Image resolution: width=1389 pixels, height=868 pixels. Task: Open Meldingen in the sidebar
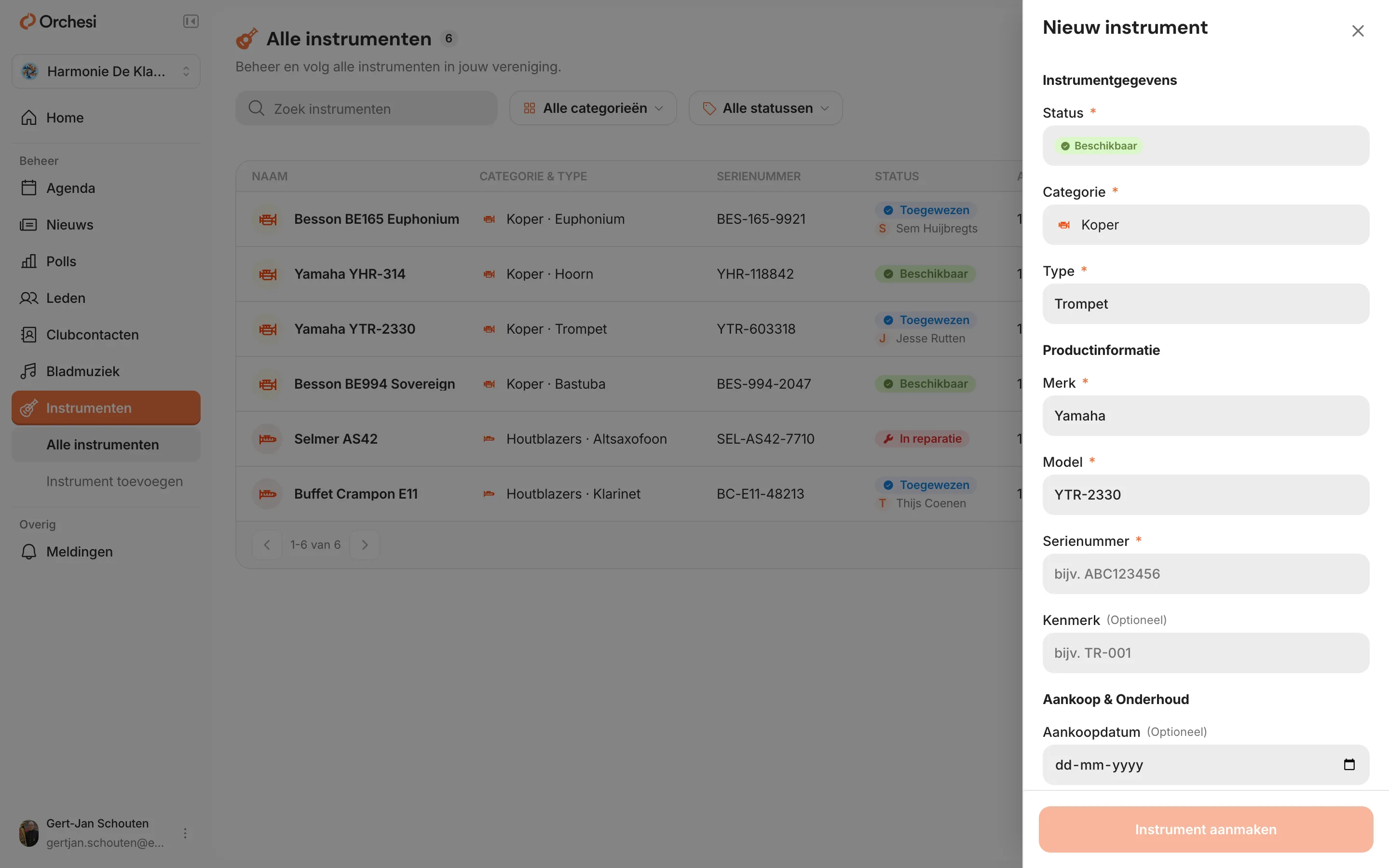click(106, 552)
